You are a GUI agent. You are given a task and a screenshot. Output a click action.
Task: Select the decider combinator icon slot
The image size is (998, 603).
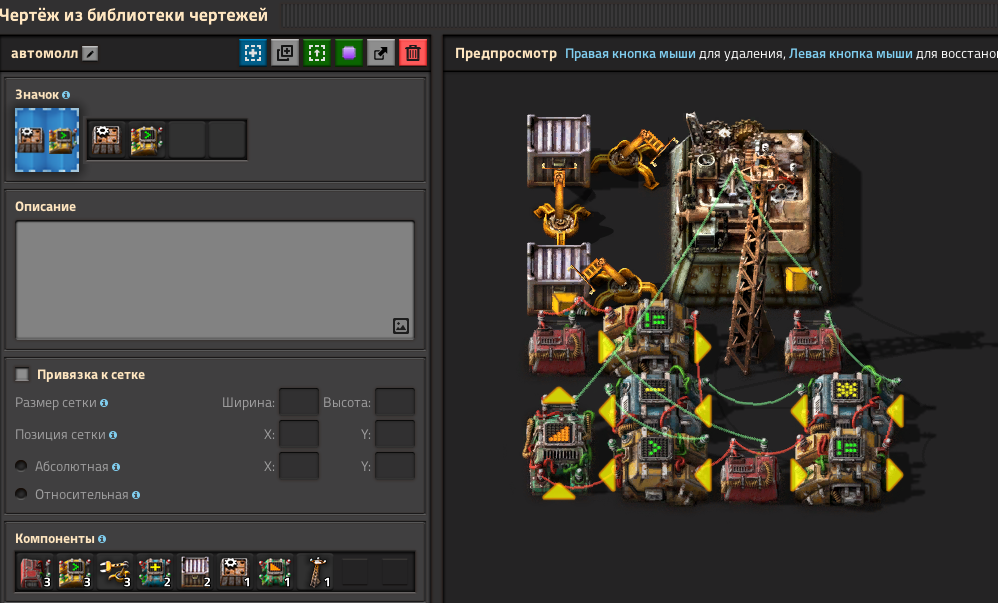(146, 139)
